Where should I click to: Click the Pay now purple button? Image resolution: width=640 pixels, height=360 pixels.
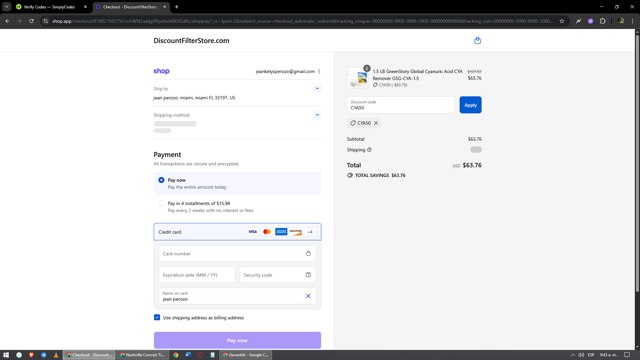237,340
